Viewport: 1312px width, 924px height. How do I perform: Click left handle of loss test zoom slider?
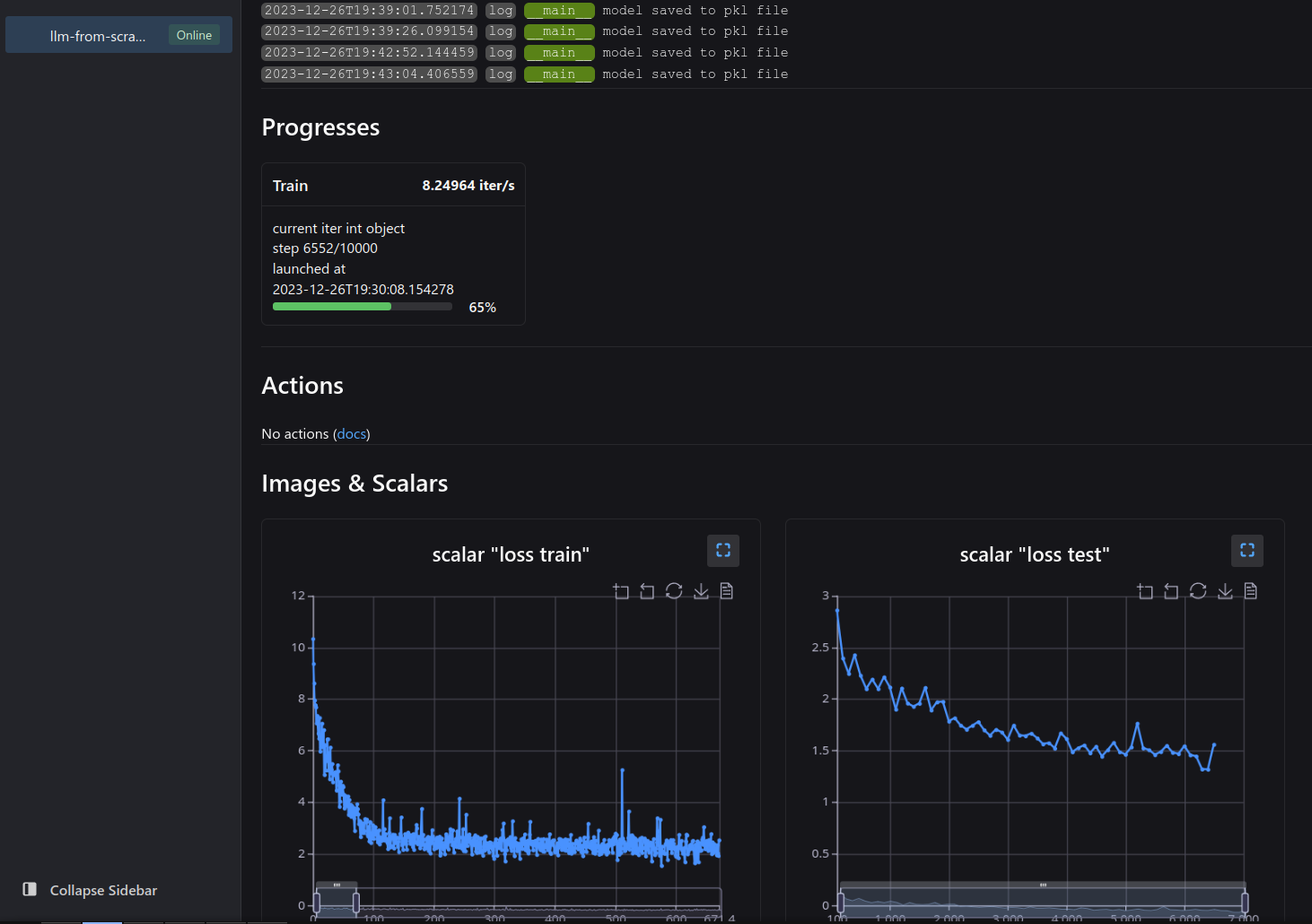[x=841, y=902]
